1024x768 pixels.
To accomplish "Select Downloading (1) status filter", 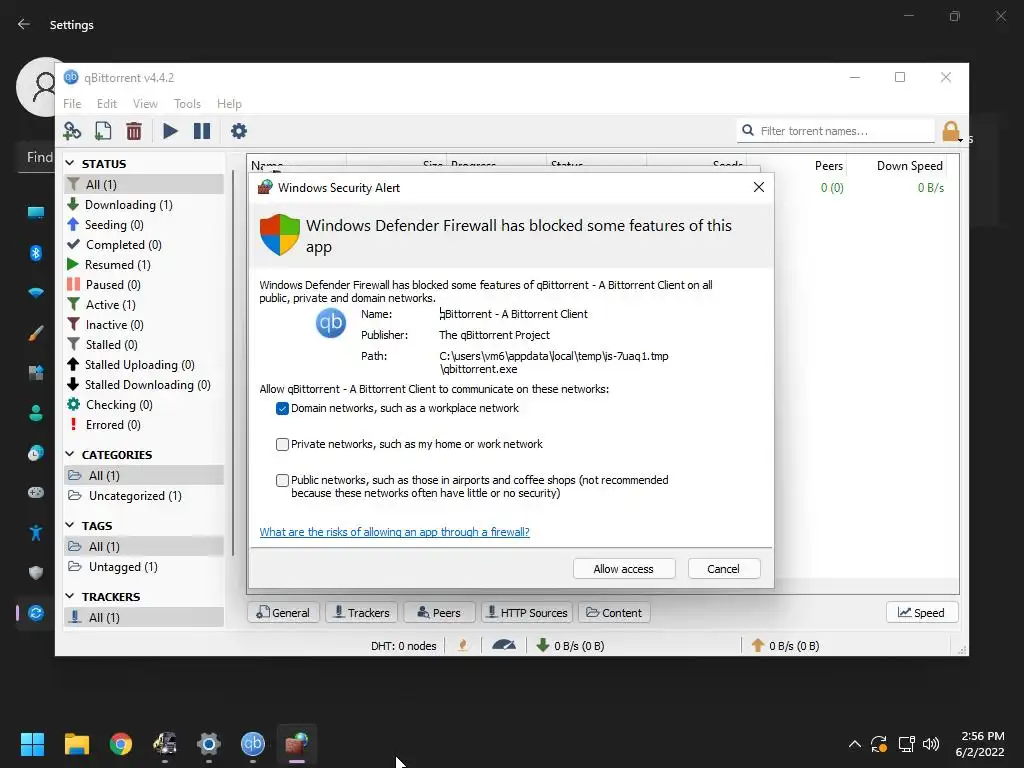I will [x=129, y=204].
